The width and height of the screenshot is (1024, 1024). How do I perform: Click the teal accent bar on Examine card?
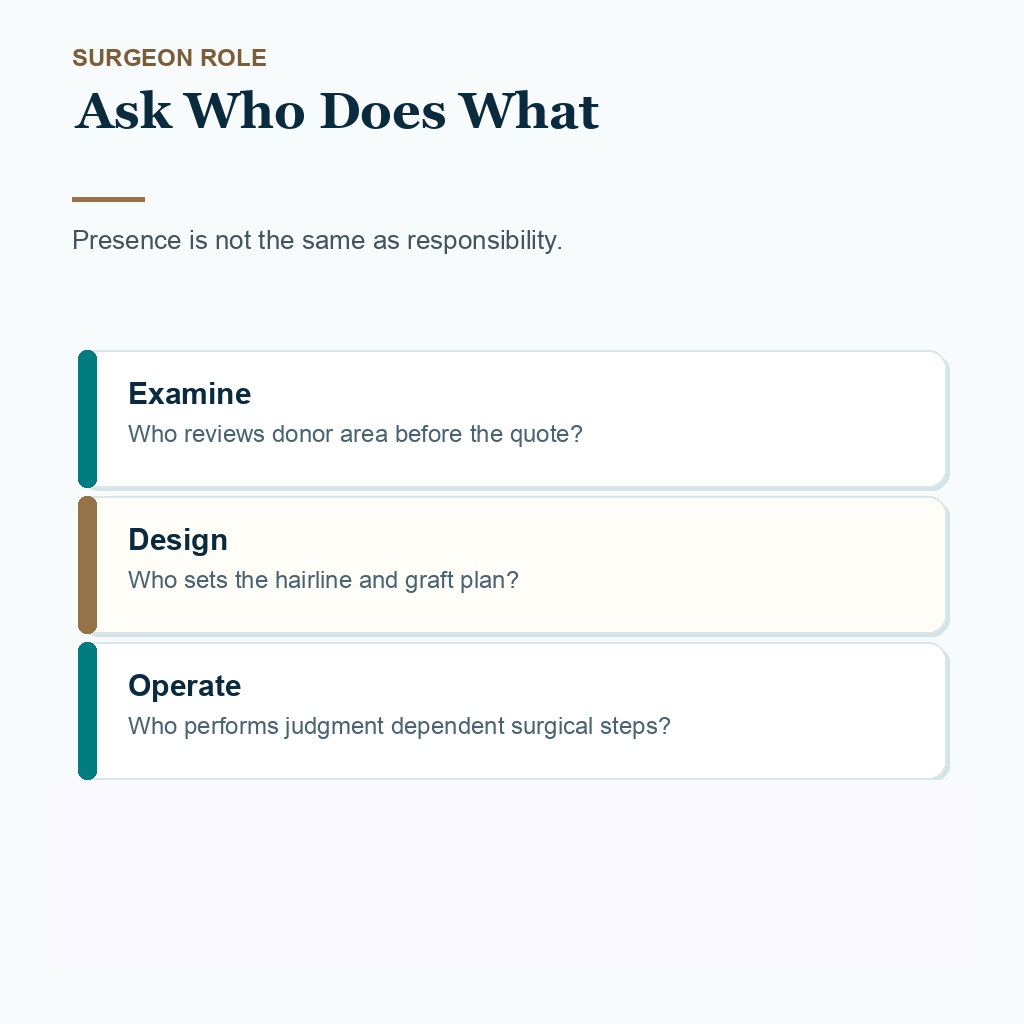click(88, 419)
